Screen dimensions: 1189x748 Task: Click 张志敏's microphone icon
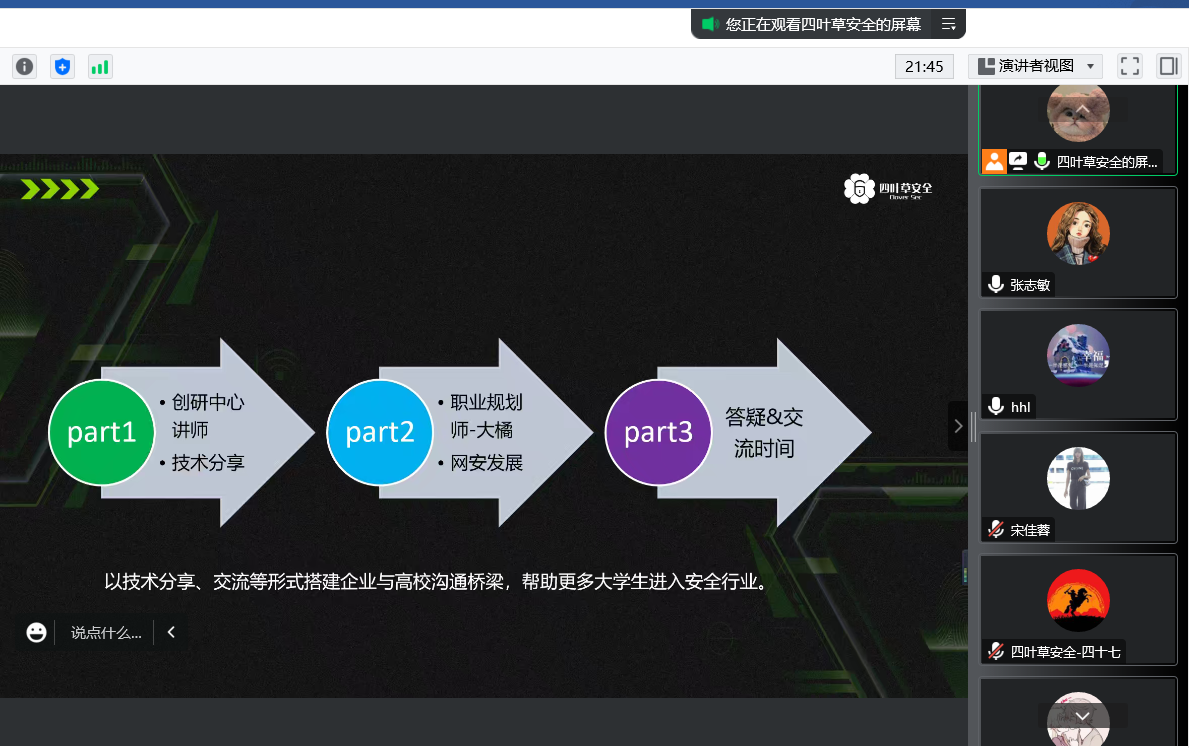coord(995,285)
